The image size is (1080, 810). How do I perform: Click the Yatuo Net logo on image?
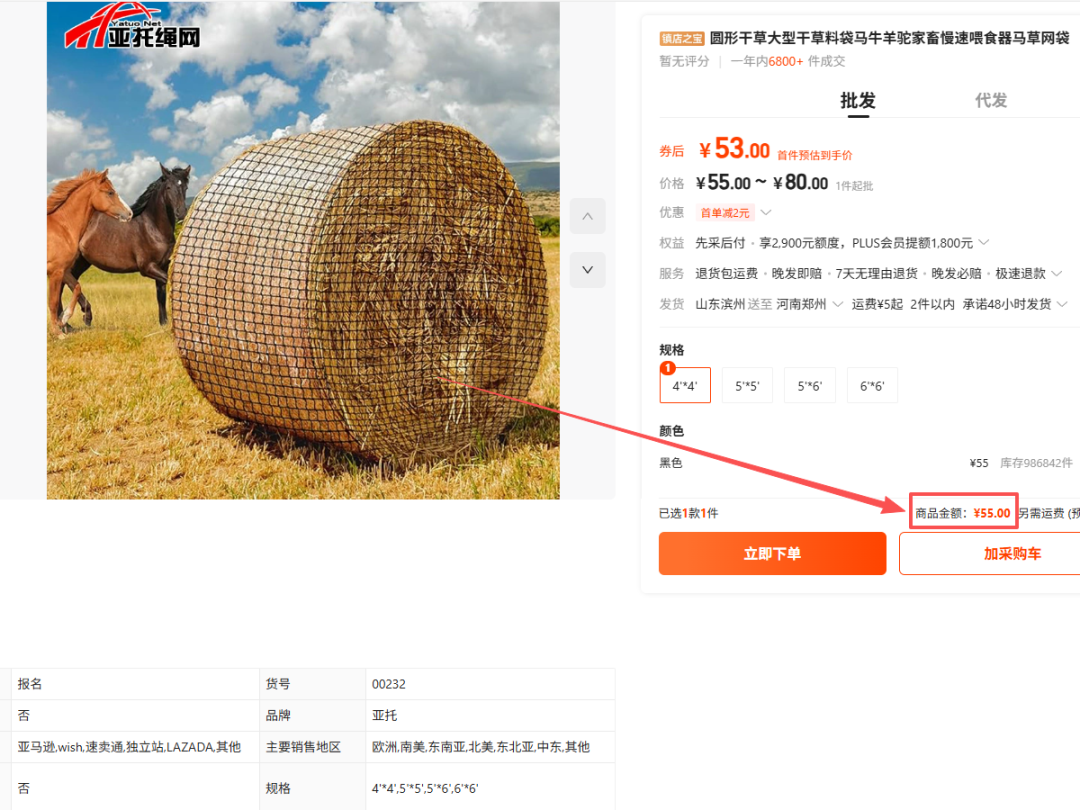(133, 28)
